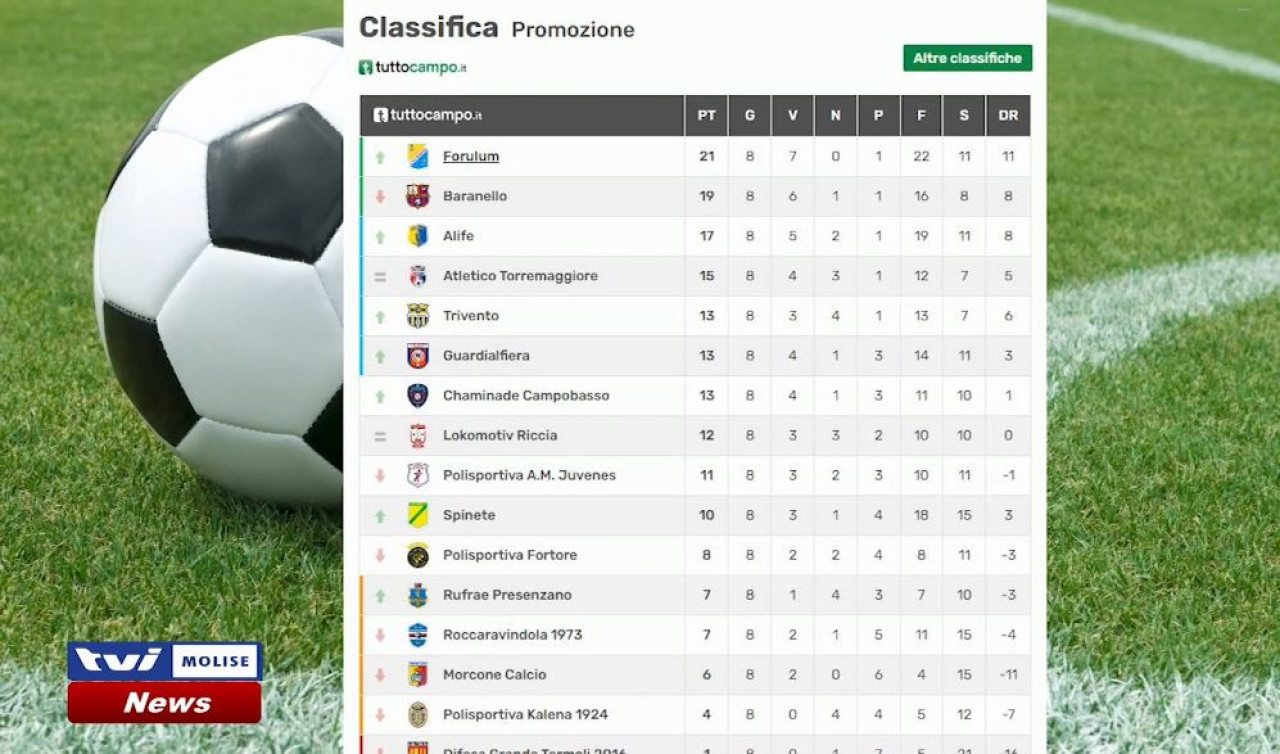The height and width of the screenshot is (754, 1280).
Task: Click the PT column header
Action: click(x=706, y=115)
